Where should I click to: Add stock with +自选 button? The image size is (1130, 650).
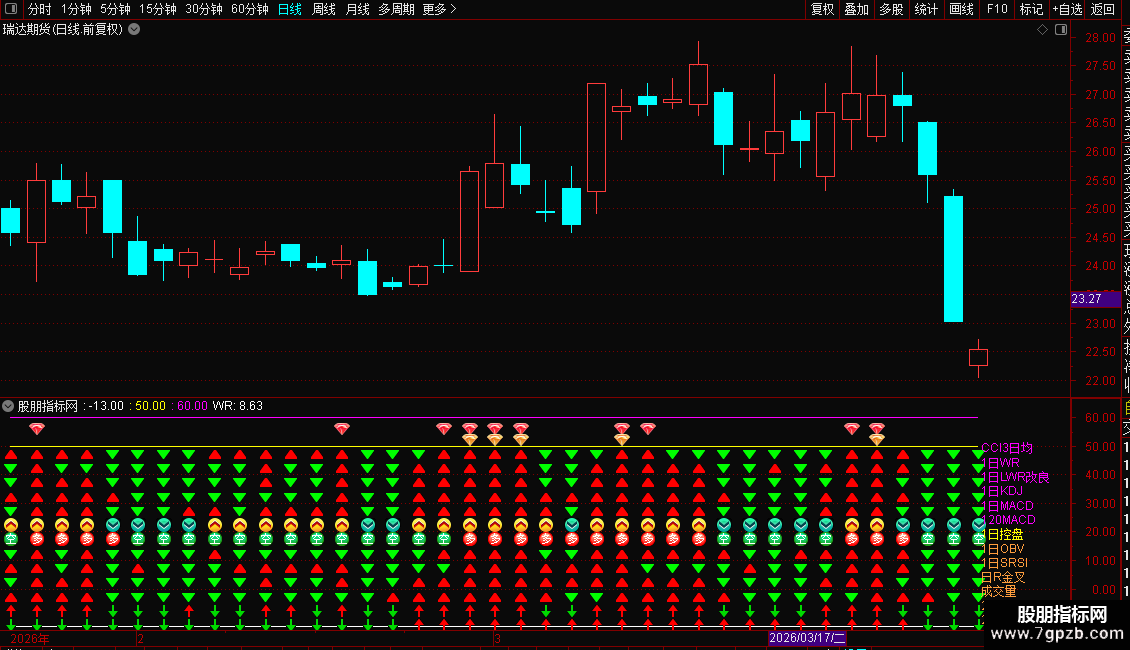[x=1067, y=9]
